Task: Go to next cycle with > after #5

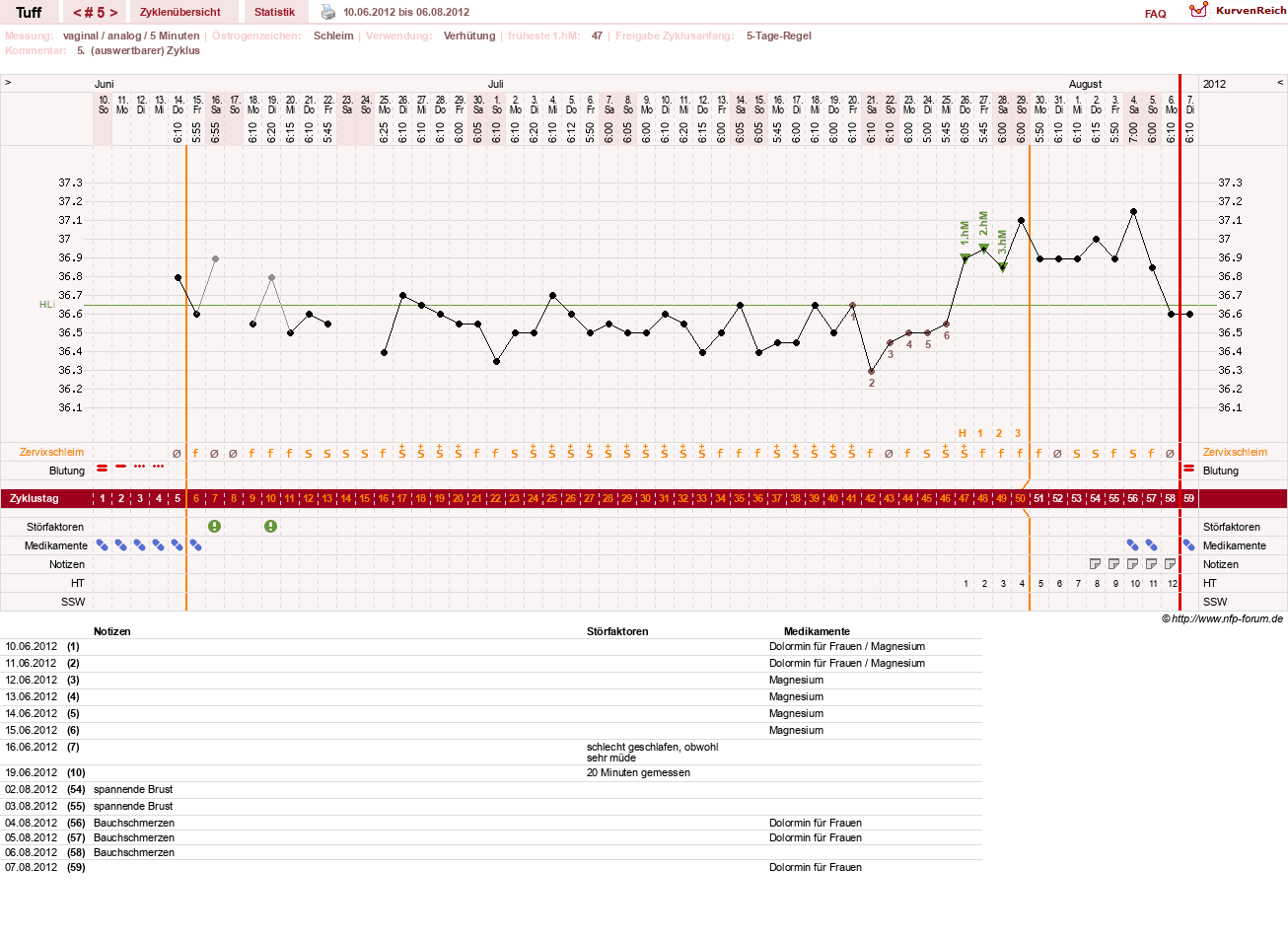Action: (x=113, y=13)
